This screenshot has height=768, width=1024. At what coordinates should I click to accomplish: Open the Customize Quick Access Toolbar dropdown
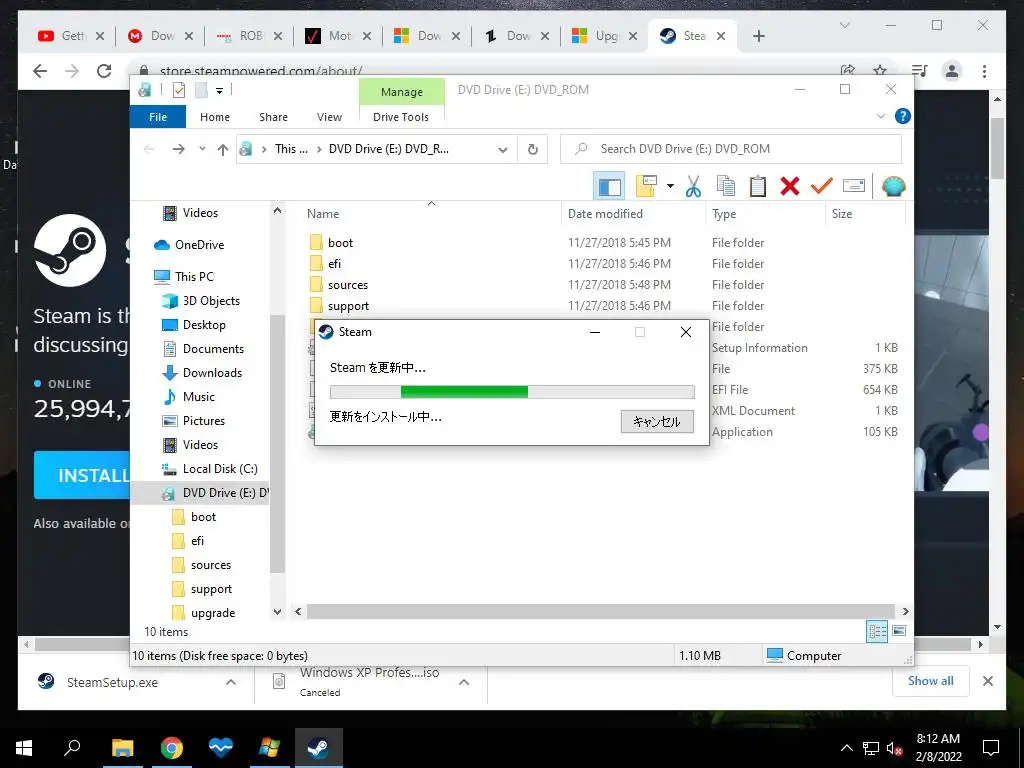click(219, 91)
